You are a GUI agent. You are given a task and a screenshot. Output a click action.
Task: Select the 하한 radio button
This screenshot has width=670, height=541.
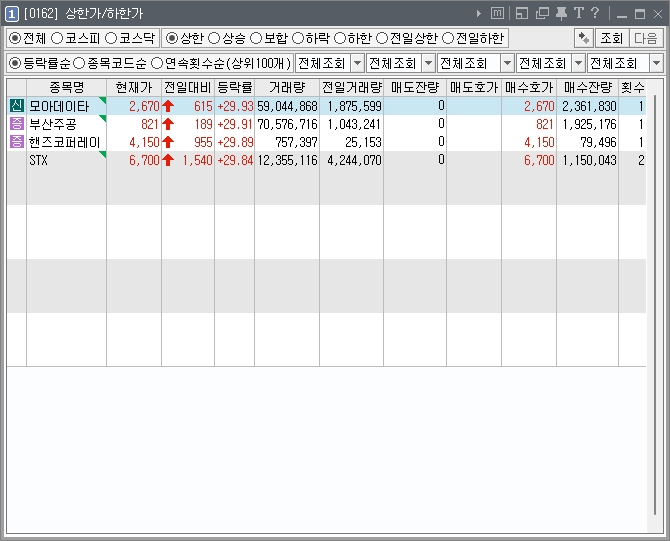click(x=340, y=38)
